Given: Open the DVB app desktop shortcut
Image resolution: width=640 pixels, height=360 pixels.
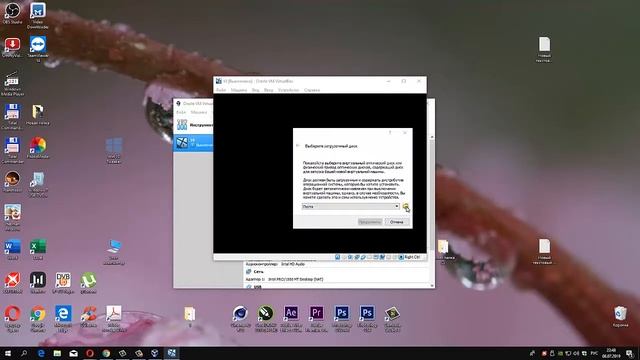Looking at the screenshot, I should point(63,283).
